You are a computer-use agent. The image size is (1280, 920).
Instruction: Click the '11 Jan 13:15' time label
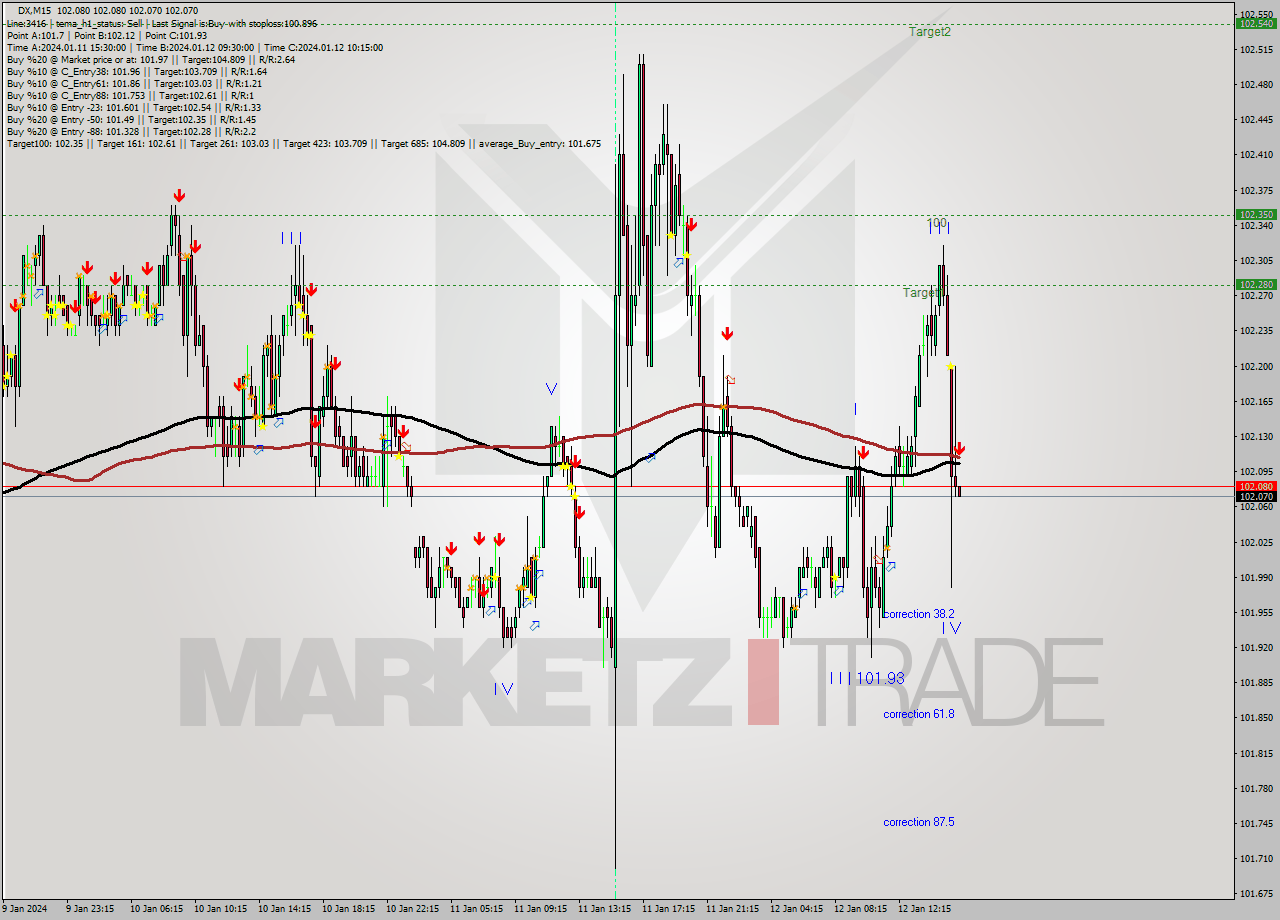604,909
